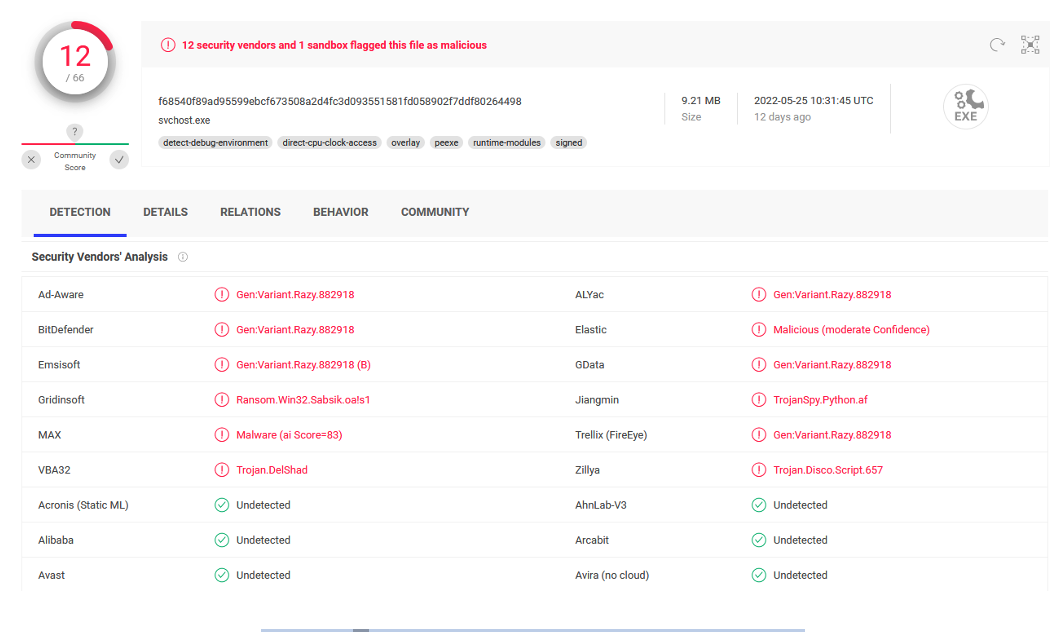Click the 12/66 detection score gauge

point(75,63)
